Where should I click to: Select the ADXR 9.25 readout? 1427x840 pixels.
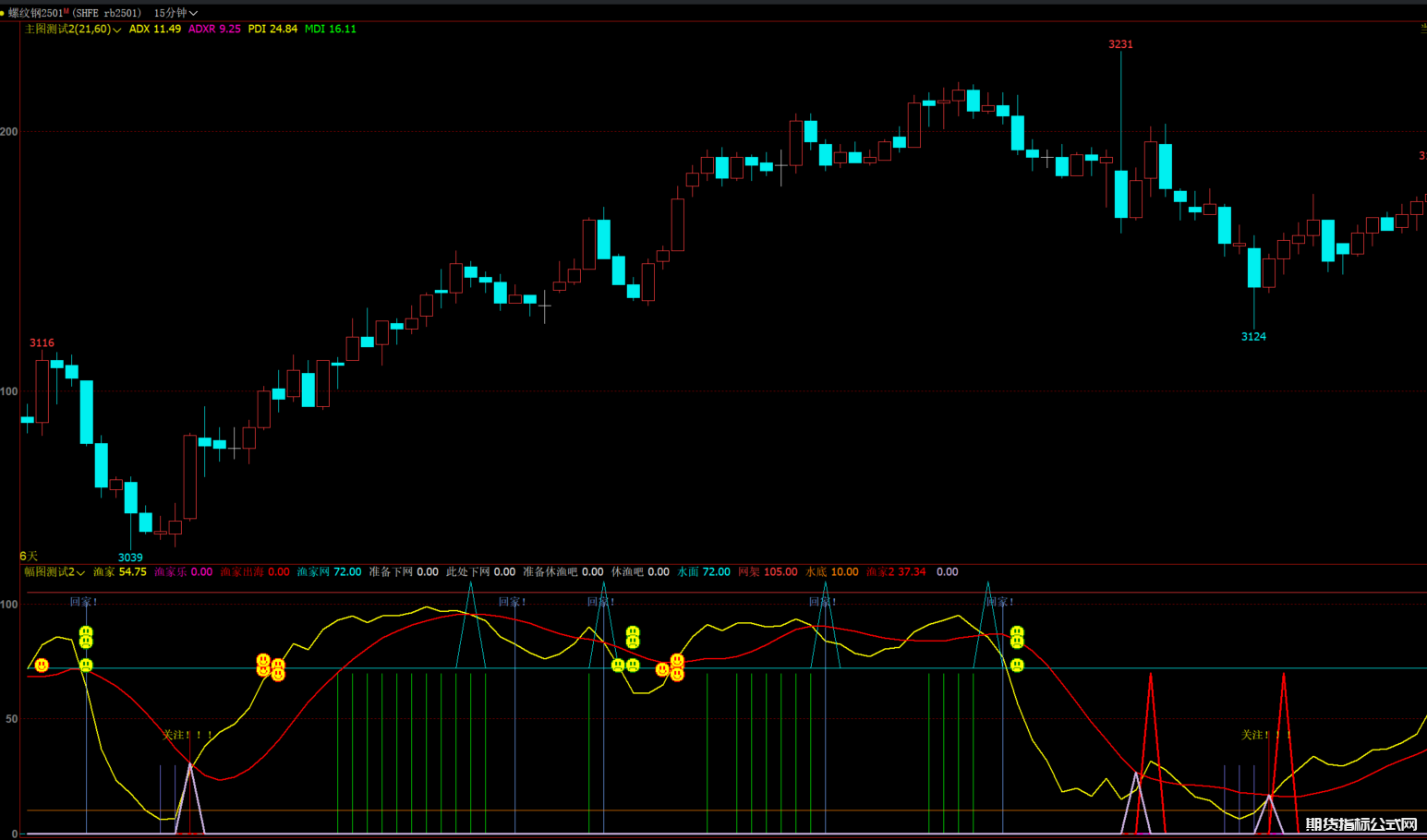click(x=214, y=30)
